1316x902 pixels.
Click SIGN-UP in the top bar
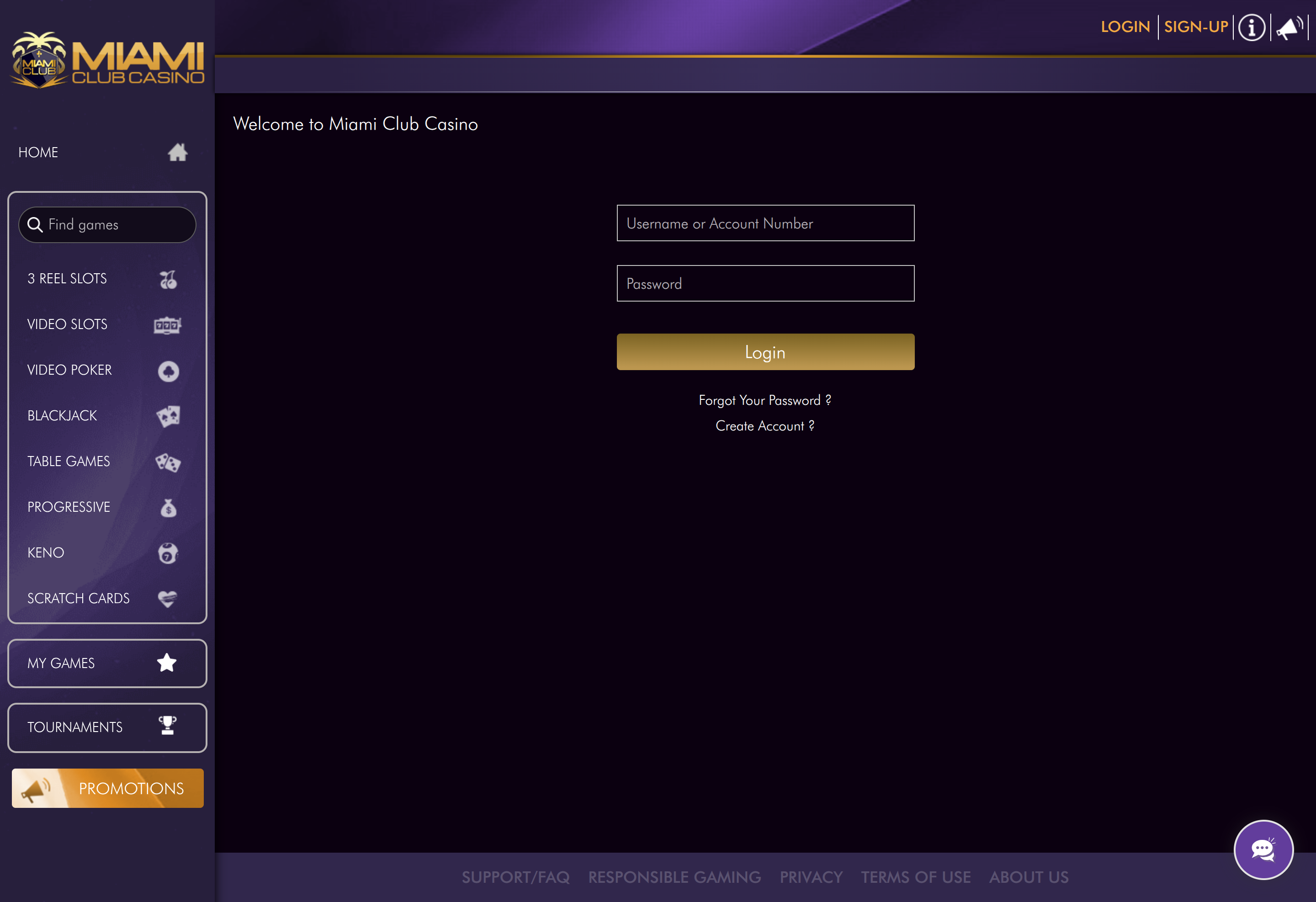(1196, 27)
